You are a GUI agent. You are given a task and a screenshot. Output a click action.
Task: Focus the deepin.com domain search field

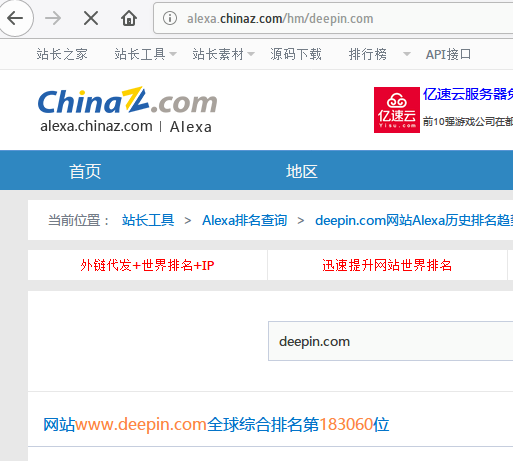391,341
